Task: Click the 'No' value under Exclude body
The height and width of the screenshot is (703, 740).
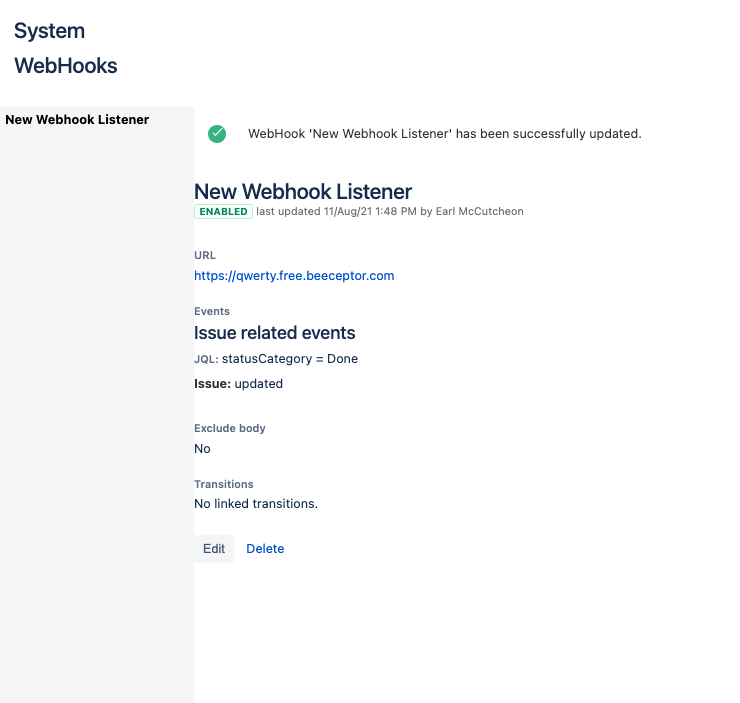Action: point(202,449)
